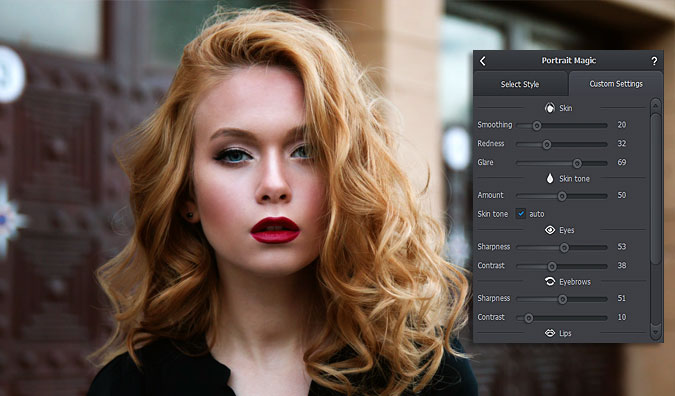The width and height of the screenshot is (675, 396).
Task: Click the Eyes section eye icon
Action: pyautogui.click(x=550, y=230)
